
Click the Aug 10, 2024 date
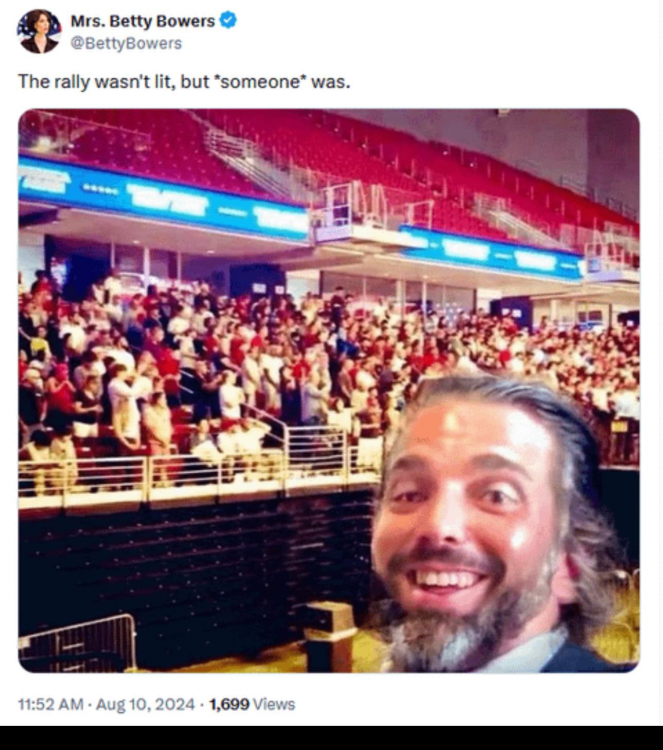click(x=148, y=704)
